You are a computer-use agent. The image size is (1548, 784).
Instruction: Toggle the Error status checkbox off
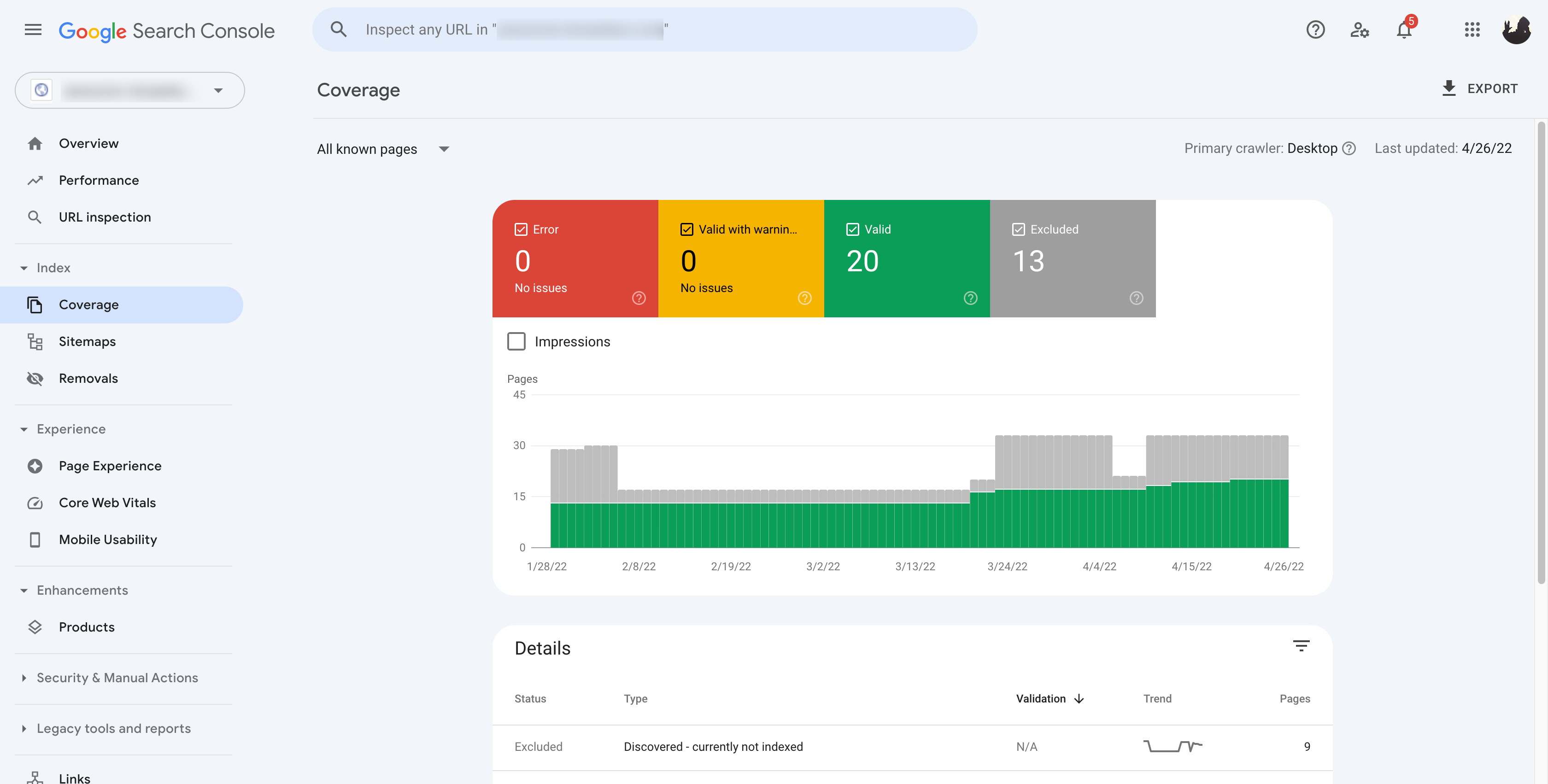click(x=520, y=229)
